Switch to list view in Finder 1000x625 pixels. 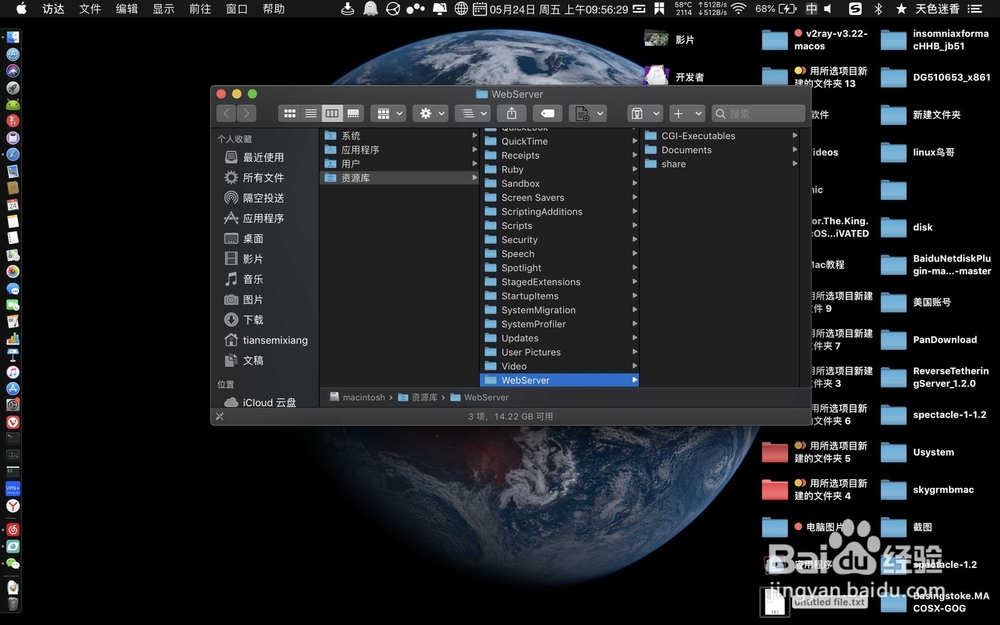(x=310, y=113)
